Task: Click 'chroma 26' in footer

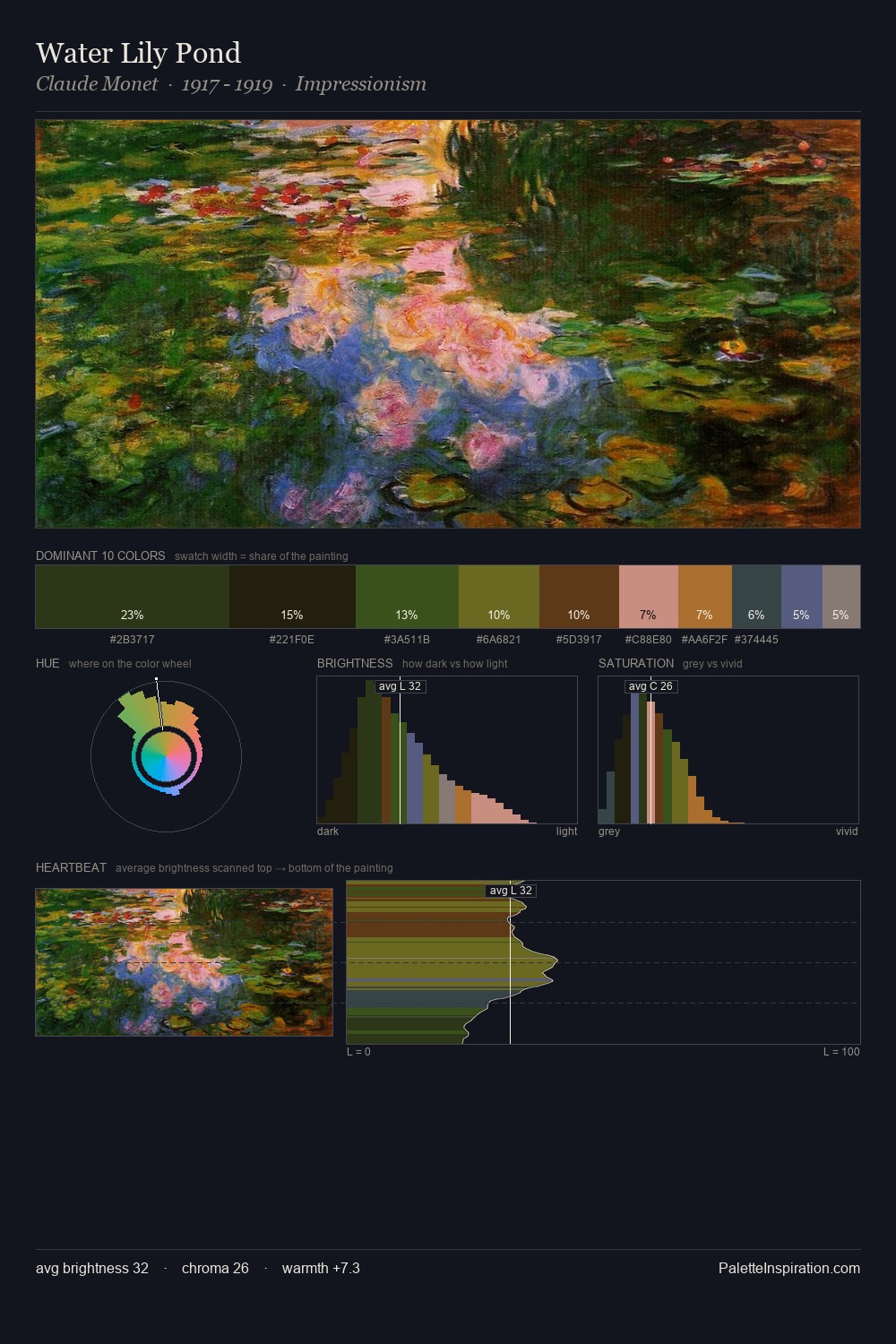Action: [x=215, y=1268]
